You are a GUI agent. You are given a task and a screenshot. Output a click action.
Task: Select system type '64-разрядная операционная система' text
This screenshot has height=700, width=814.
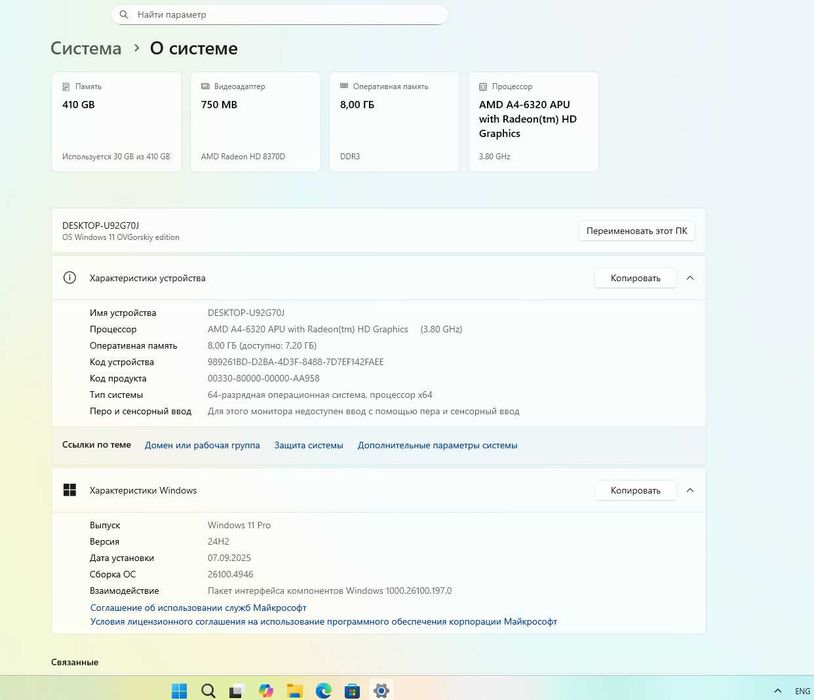click(286, 395)
